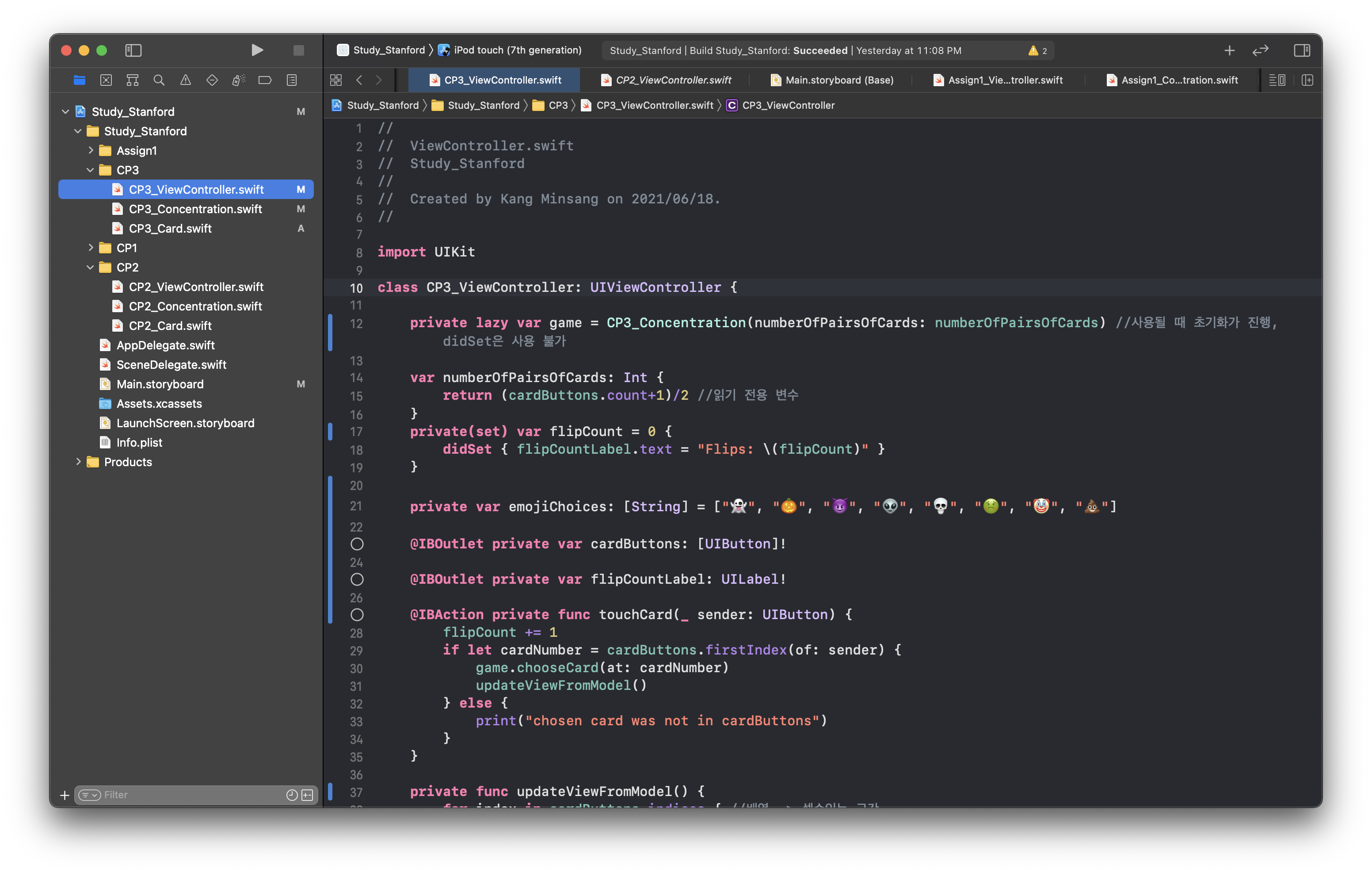This screenshot has height=873, width=1372.
Task: Open the Breakpoint navigator icon
Action: point(265,80)
